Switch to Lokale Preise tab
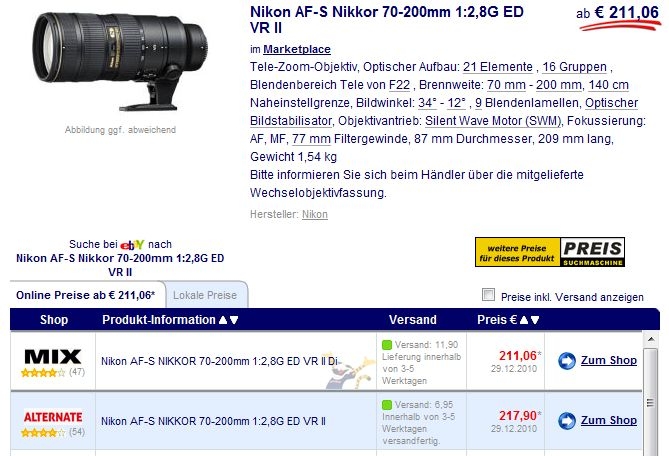Screen dimensions: 669x456 [205, 295]
